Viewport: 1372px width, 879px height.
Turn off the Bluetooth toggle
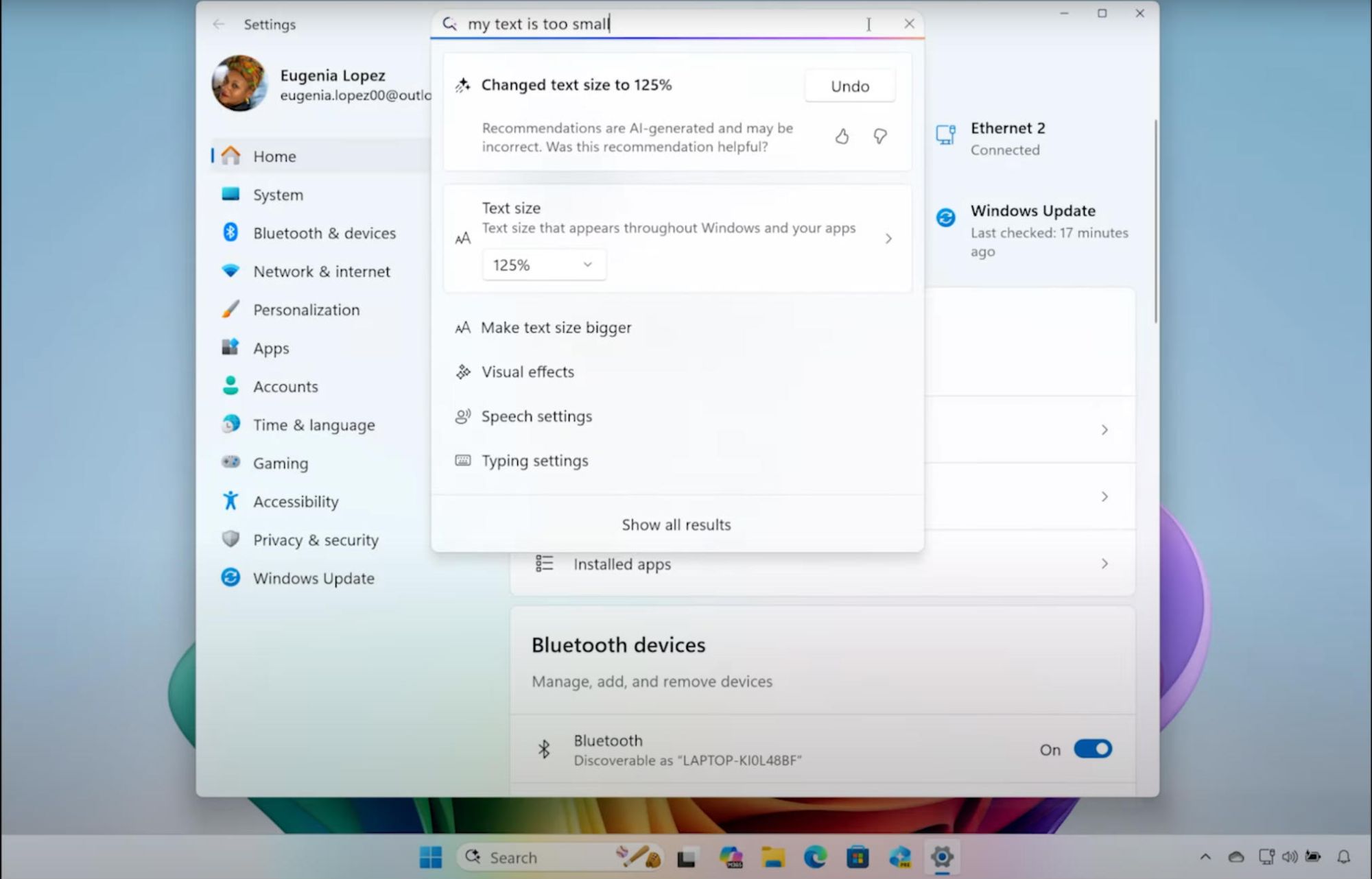pyautogui.click(x=1092, y=749)
